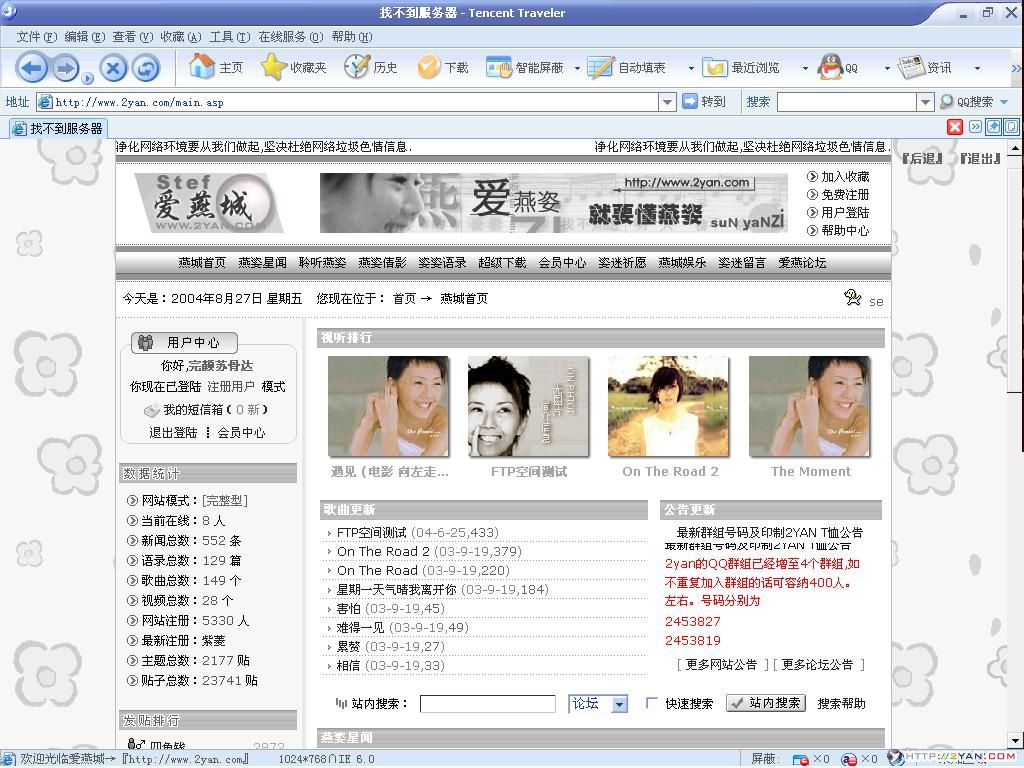Click the 资讯 news notebook icon

click(912, 67)
